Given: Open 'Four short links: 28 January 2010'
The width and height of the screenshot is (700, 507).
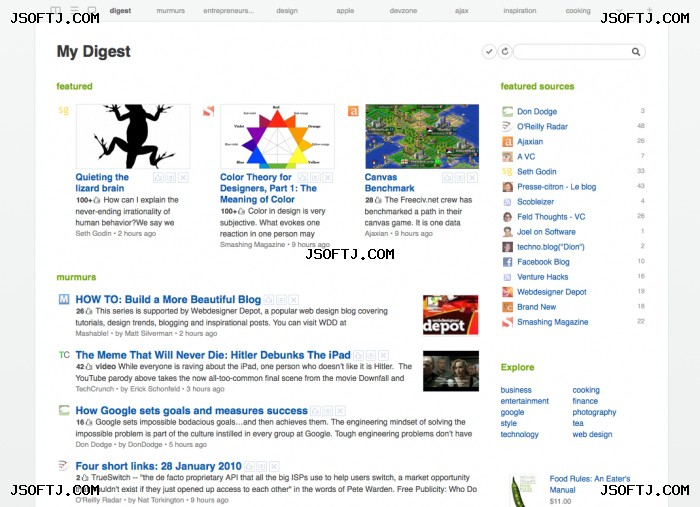Looking at the screenshot, I should 158,466.
